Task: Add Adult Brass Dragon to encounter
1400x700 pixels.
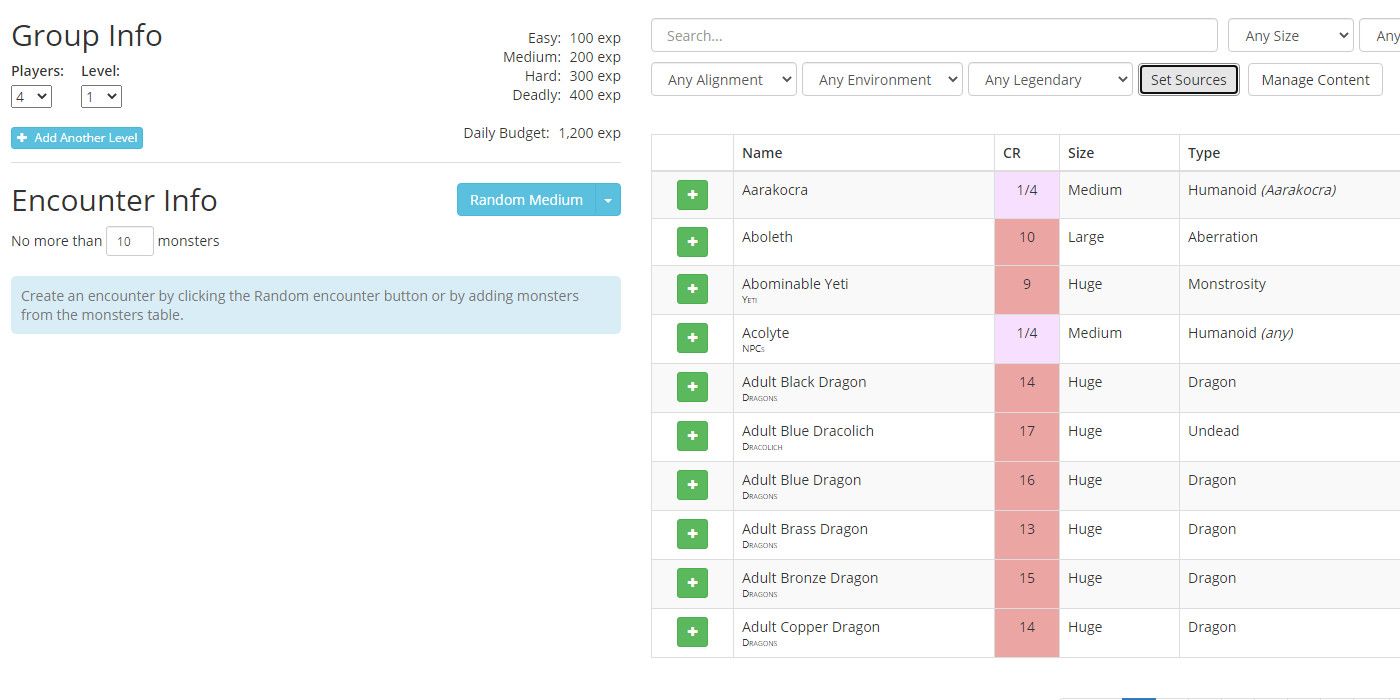Action: [x=692, y=534]
